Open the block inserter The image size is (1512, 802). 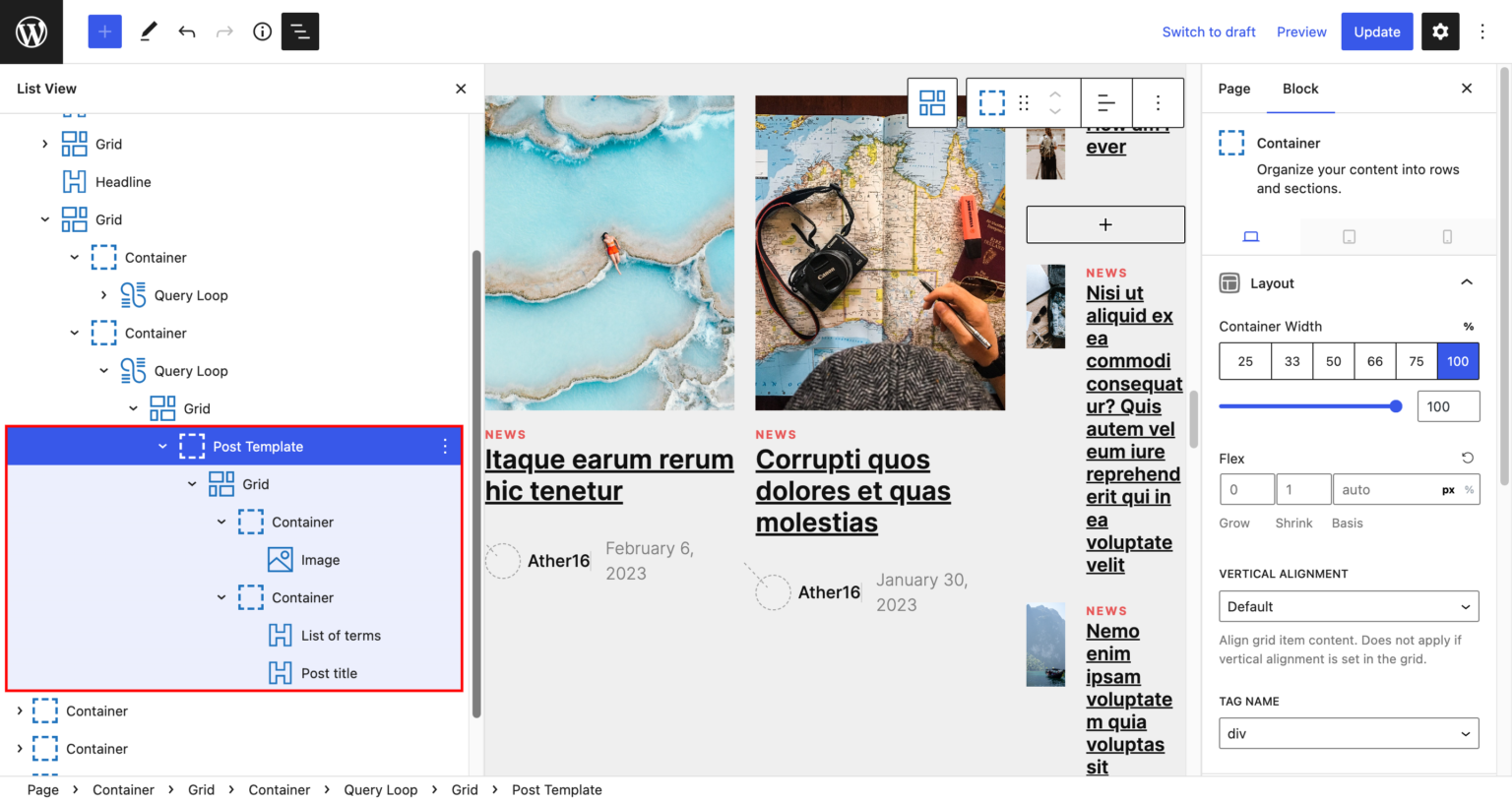coord(104,31)
